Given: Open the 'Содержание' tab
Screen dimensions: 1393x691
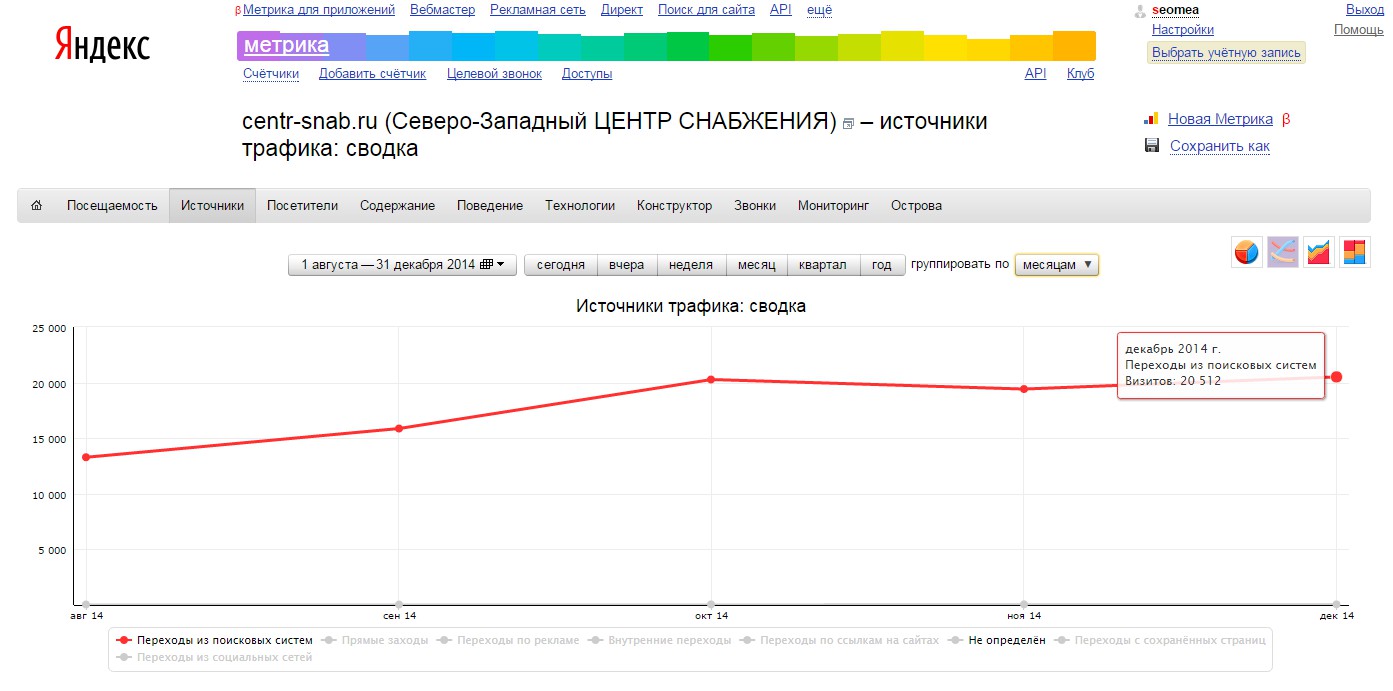Looking at the screenshot, I should [x=397, y=206].
